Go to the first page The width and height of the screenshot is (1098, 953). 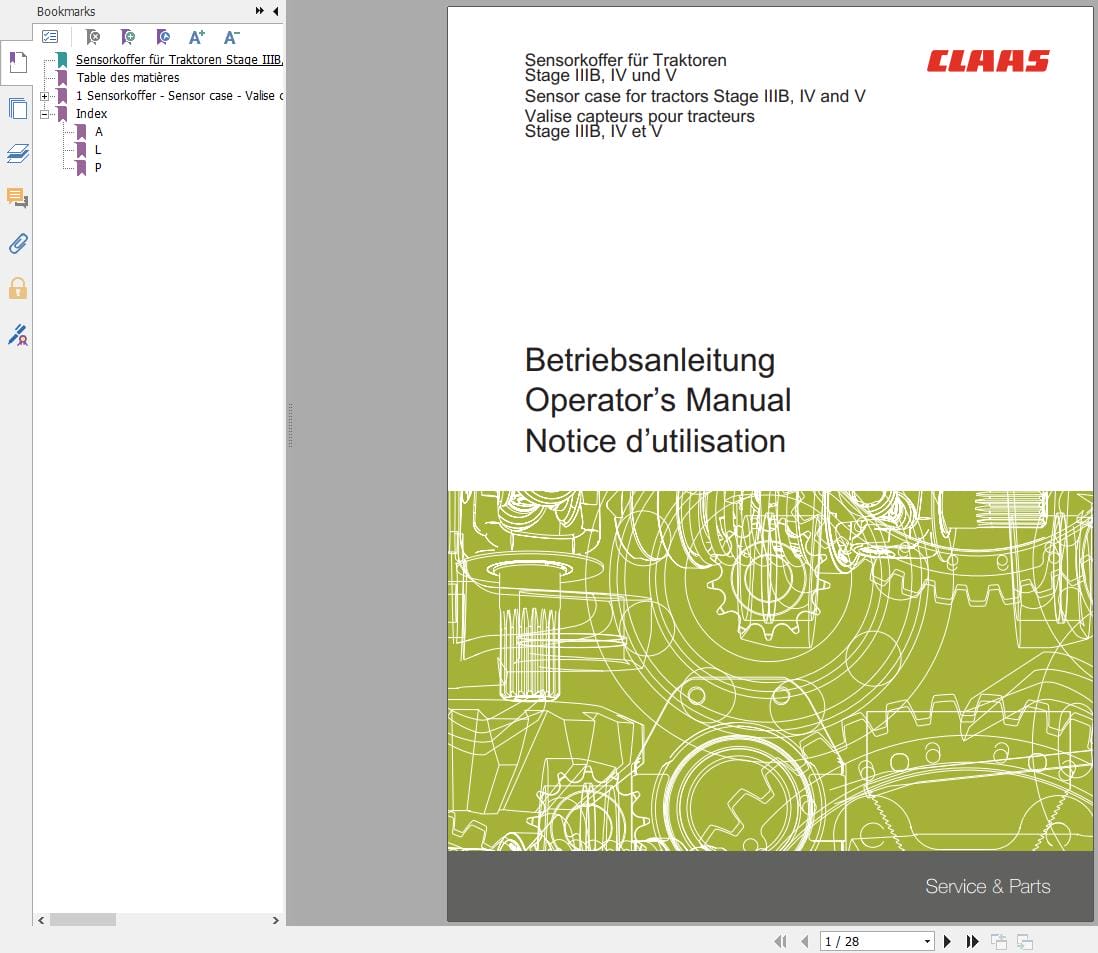point(780,941)
